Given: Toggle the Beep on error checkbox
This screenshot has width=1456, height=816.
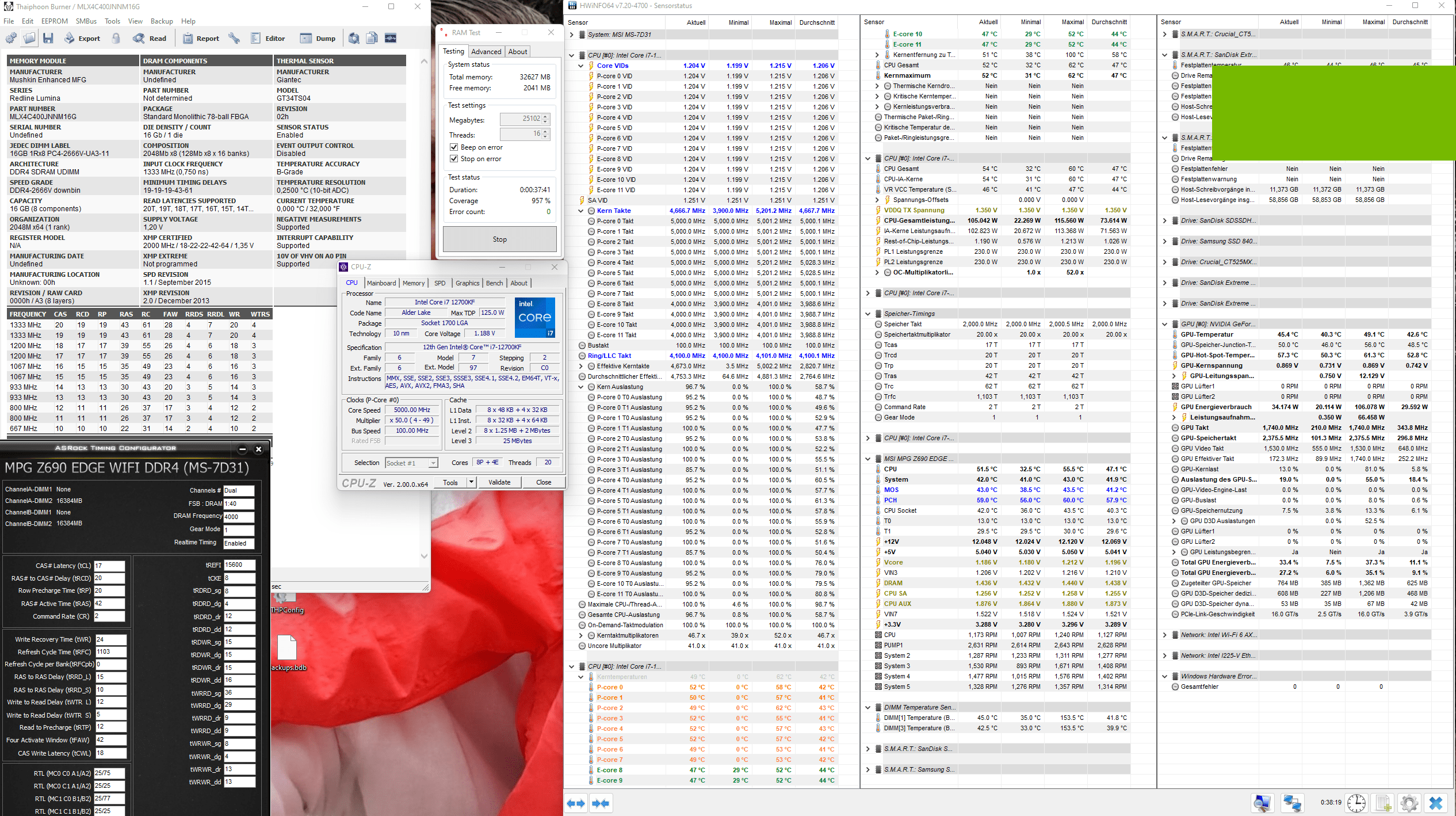Looking at the screenshot, I should 454,147.
